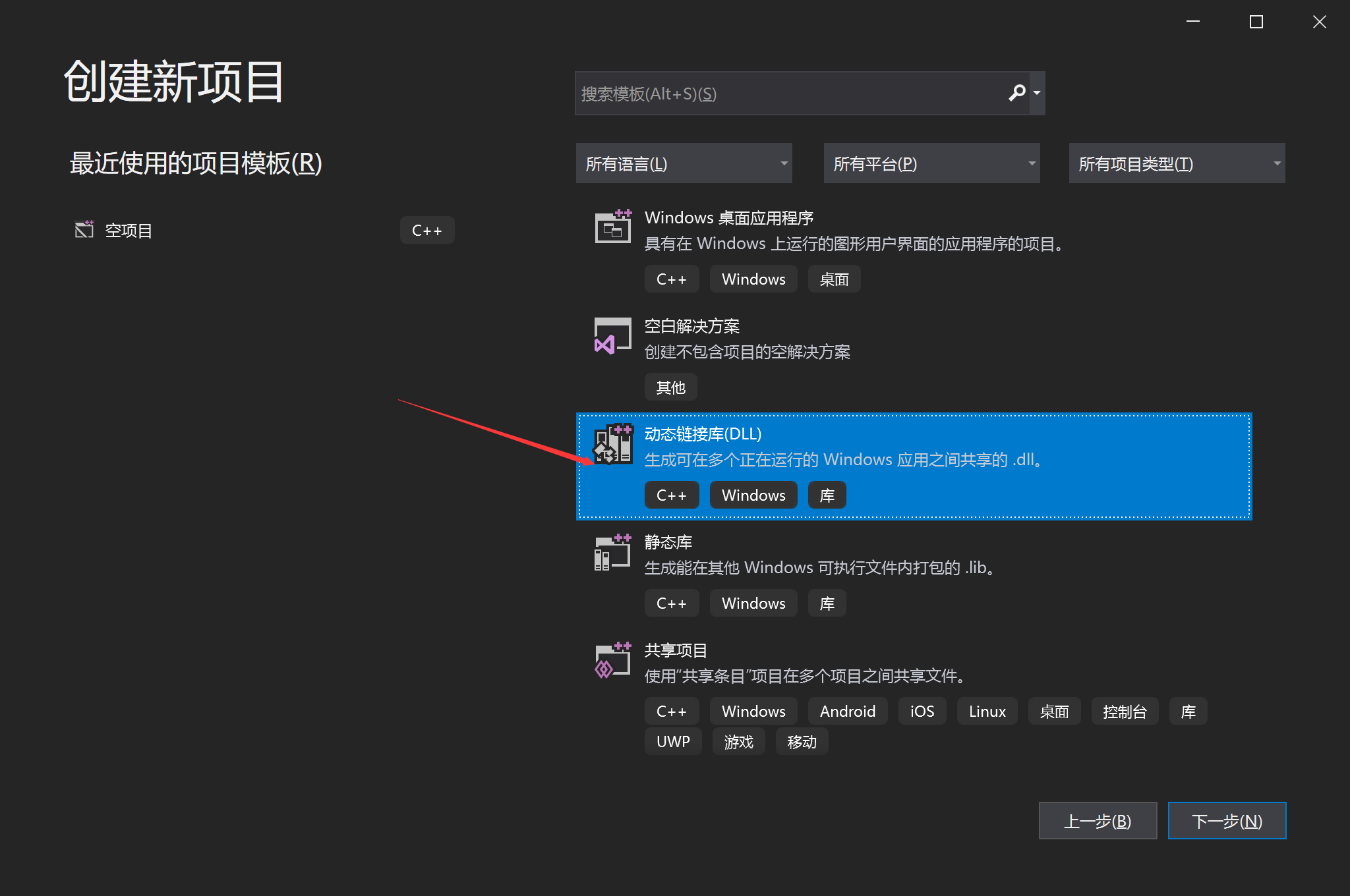Click the C++ tag in the DLL template
Screen dimensions: 1350x896
point(672,495)
